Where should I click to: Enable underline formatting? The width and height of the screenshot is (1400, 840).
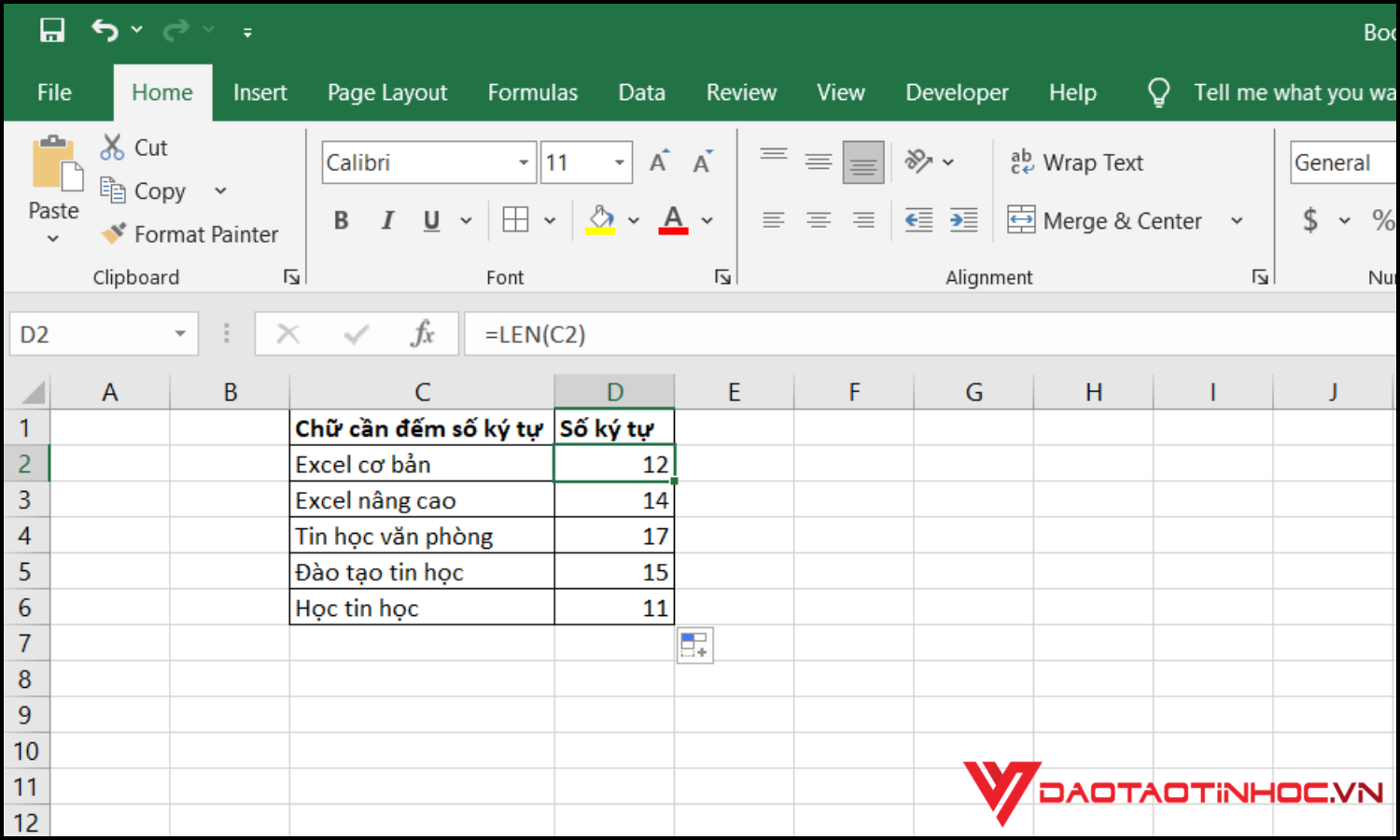430,220
